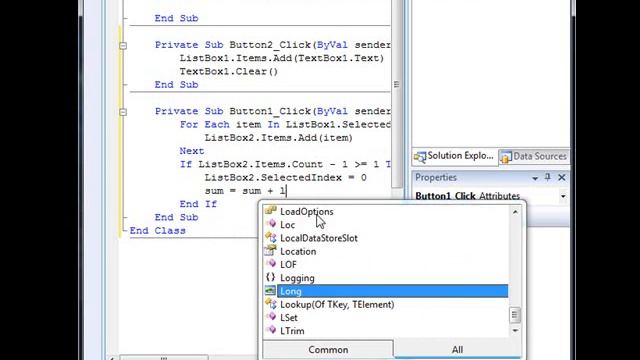The height and width of the screenshot is (360, 640).
Task: Click the LTrim method icon
Action: click(271, 330)
